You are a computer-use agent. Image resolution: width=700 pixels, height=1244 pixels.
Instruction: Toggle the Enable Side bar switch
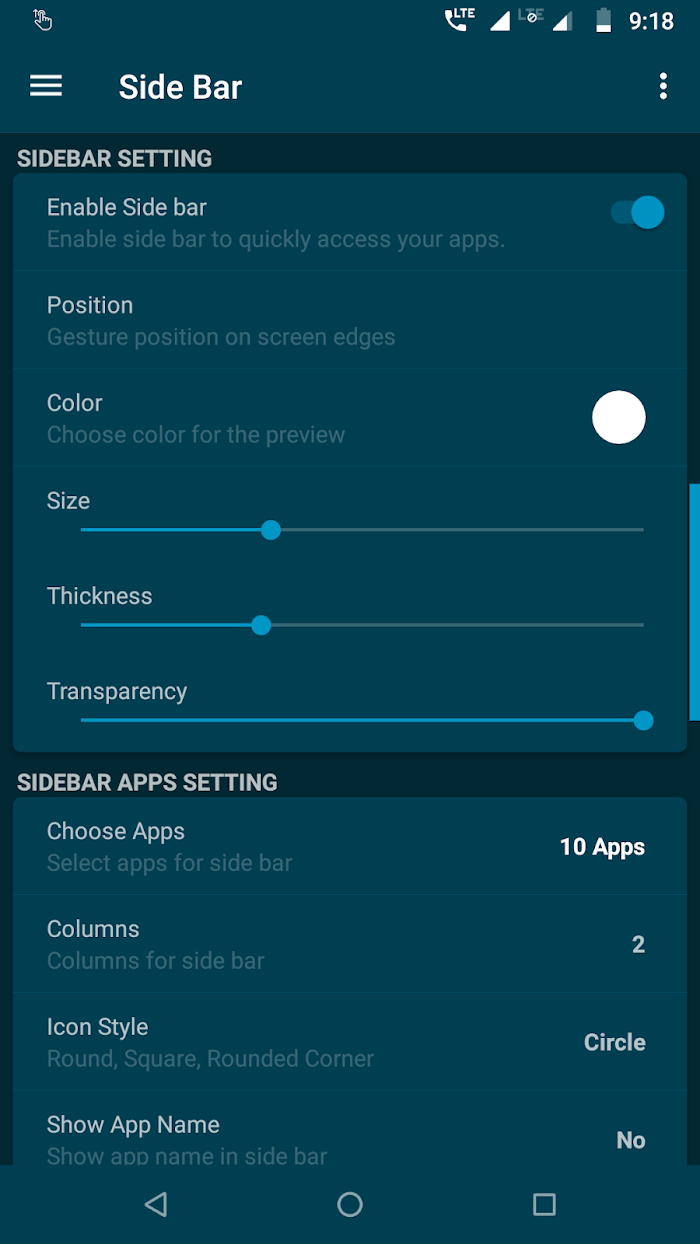(638, 212)
